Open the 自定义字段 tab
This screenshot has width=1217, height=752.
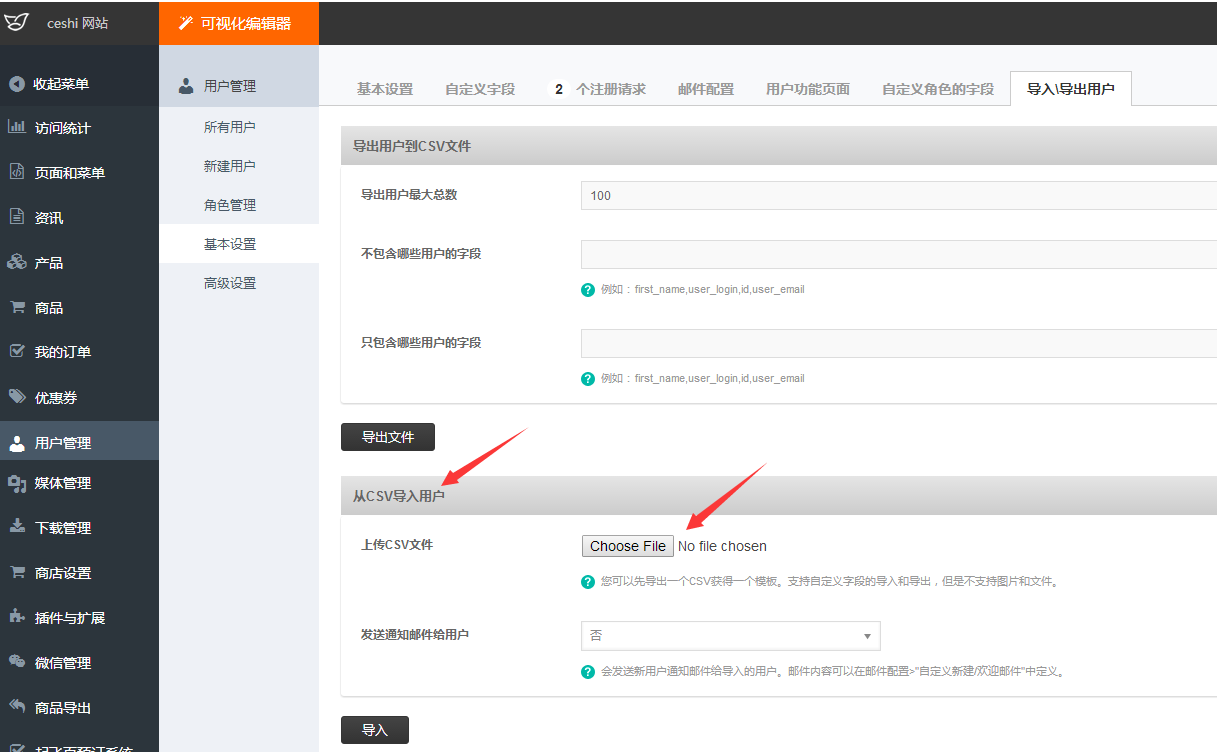480,89
